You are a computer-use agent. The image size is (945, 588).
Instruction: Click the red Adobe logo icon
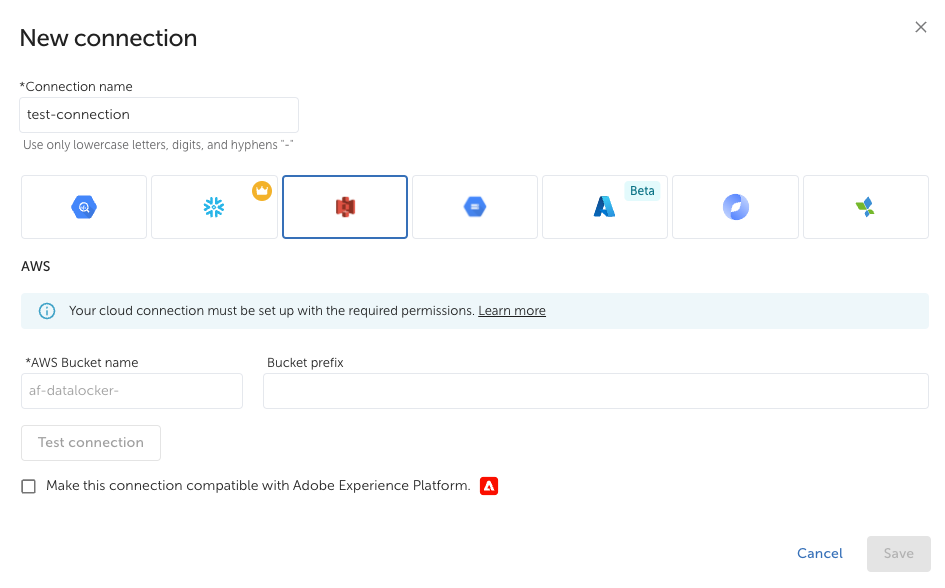pos(489,486)
